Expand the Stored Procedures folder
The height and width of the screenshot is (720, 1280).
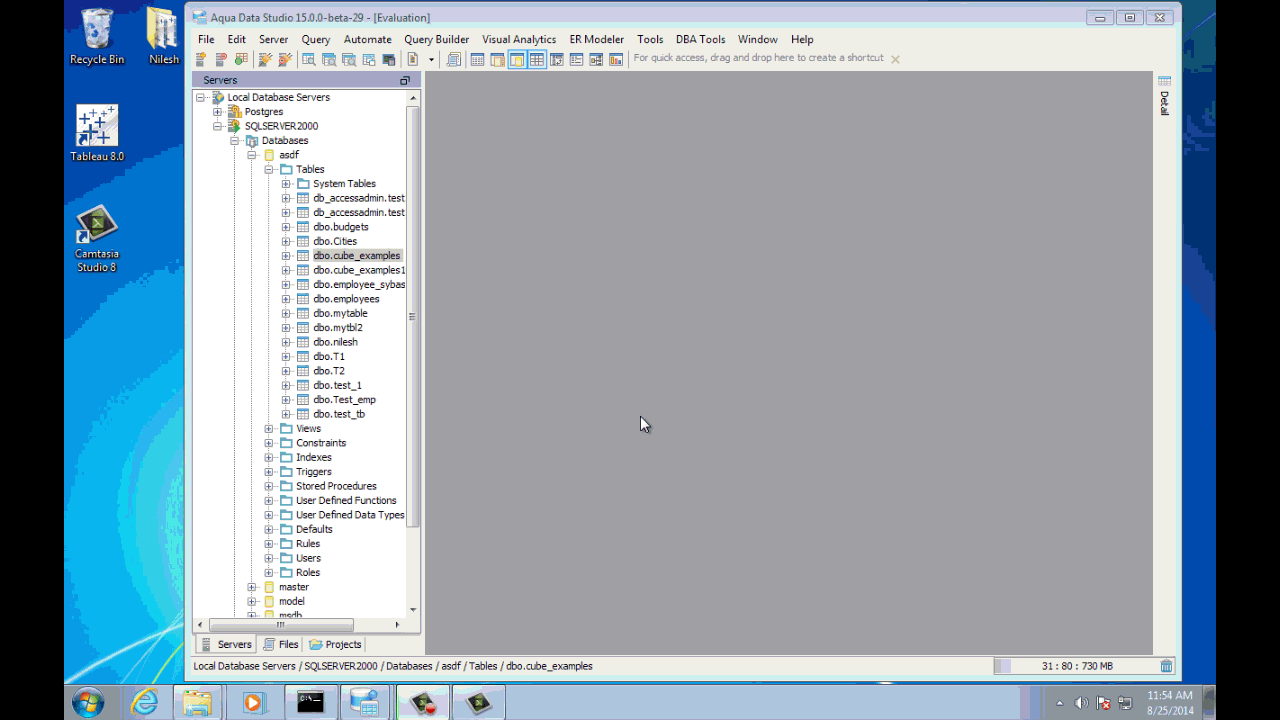click(x=269, y=486)
